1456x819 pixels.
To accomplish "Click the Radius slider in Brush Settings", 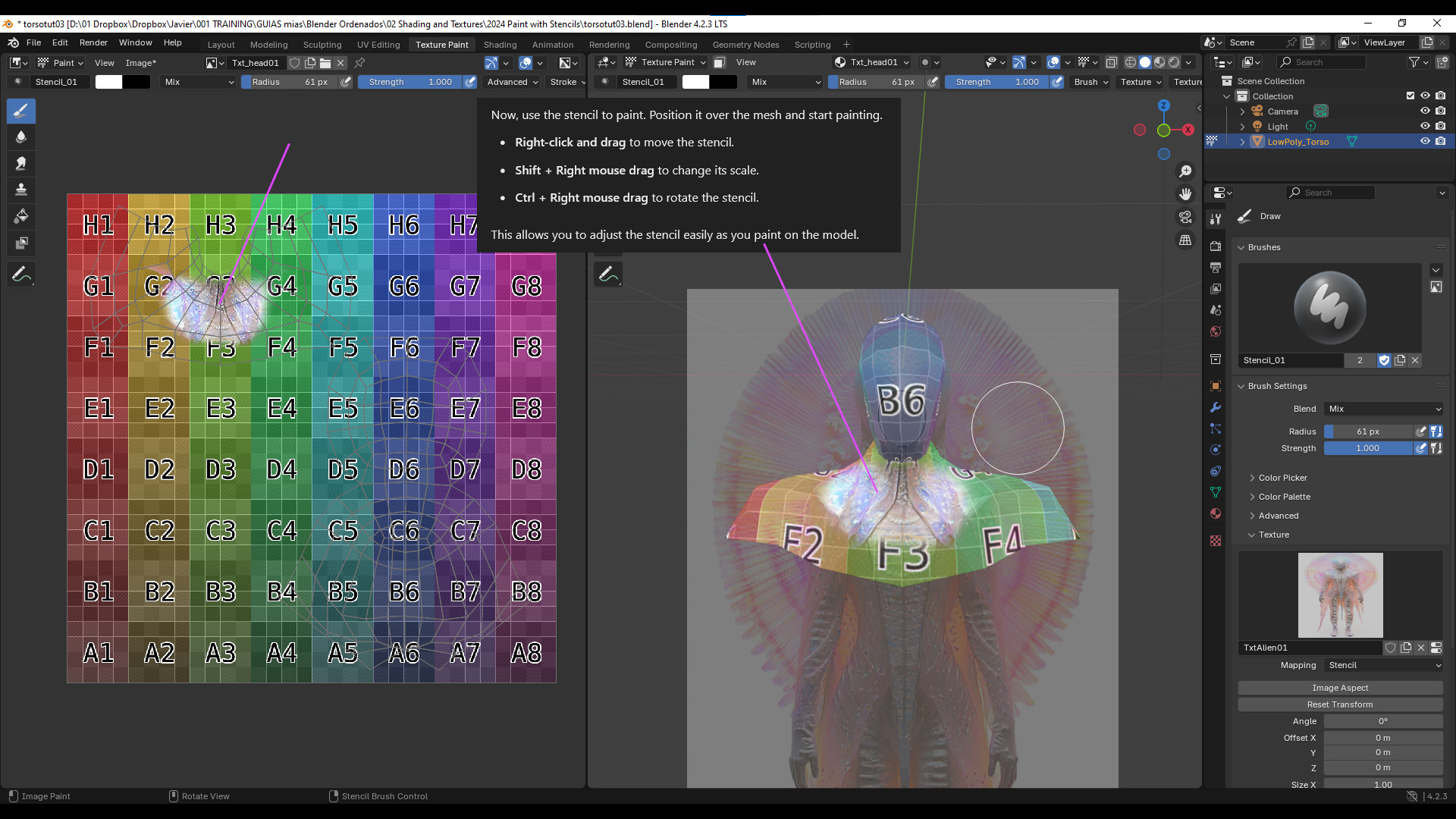I will [1369, 431].
